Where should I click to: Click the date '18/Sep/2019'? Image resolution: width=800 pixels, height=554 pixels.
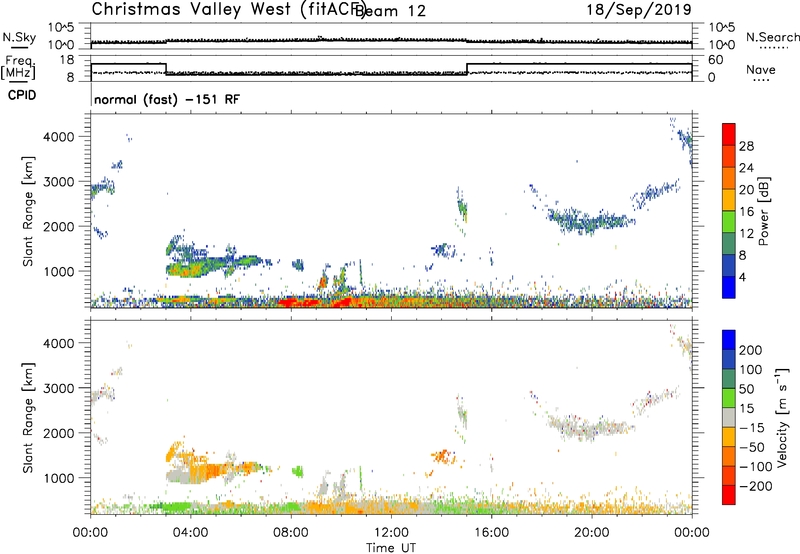pyautogui.click(x=639, y=9)
